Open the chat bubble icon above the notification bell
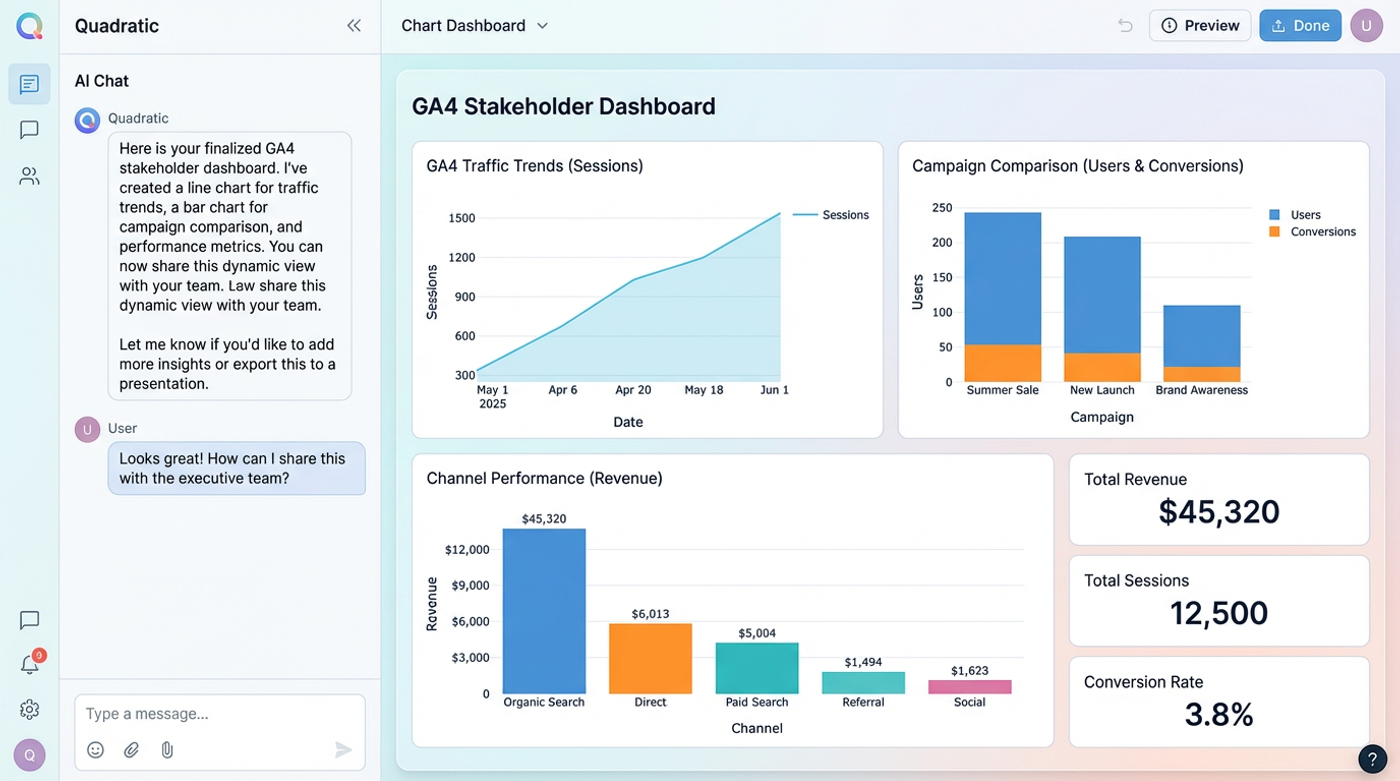Image resolution: width=1400 pixels, height=781 pixels. coord(29,620)
